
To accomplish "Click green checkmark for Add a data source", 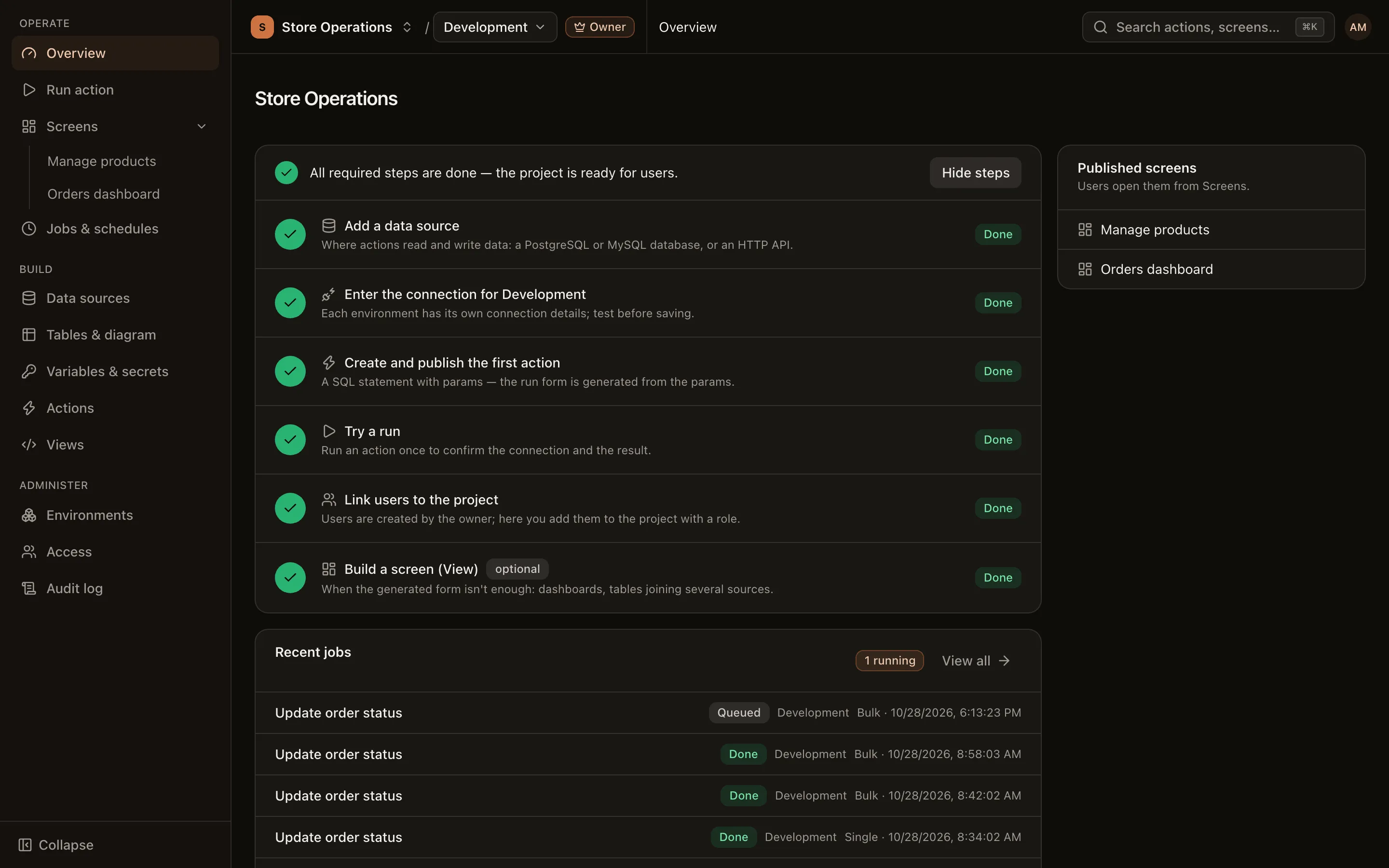I will click(x=290, y=234).
